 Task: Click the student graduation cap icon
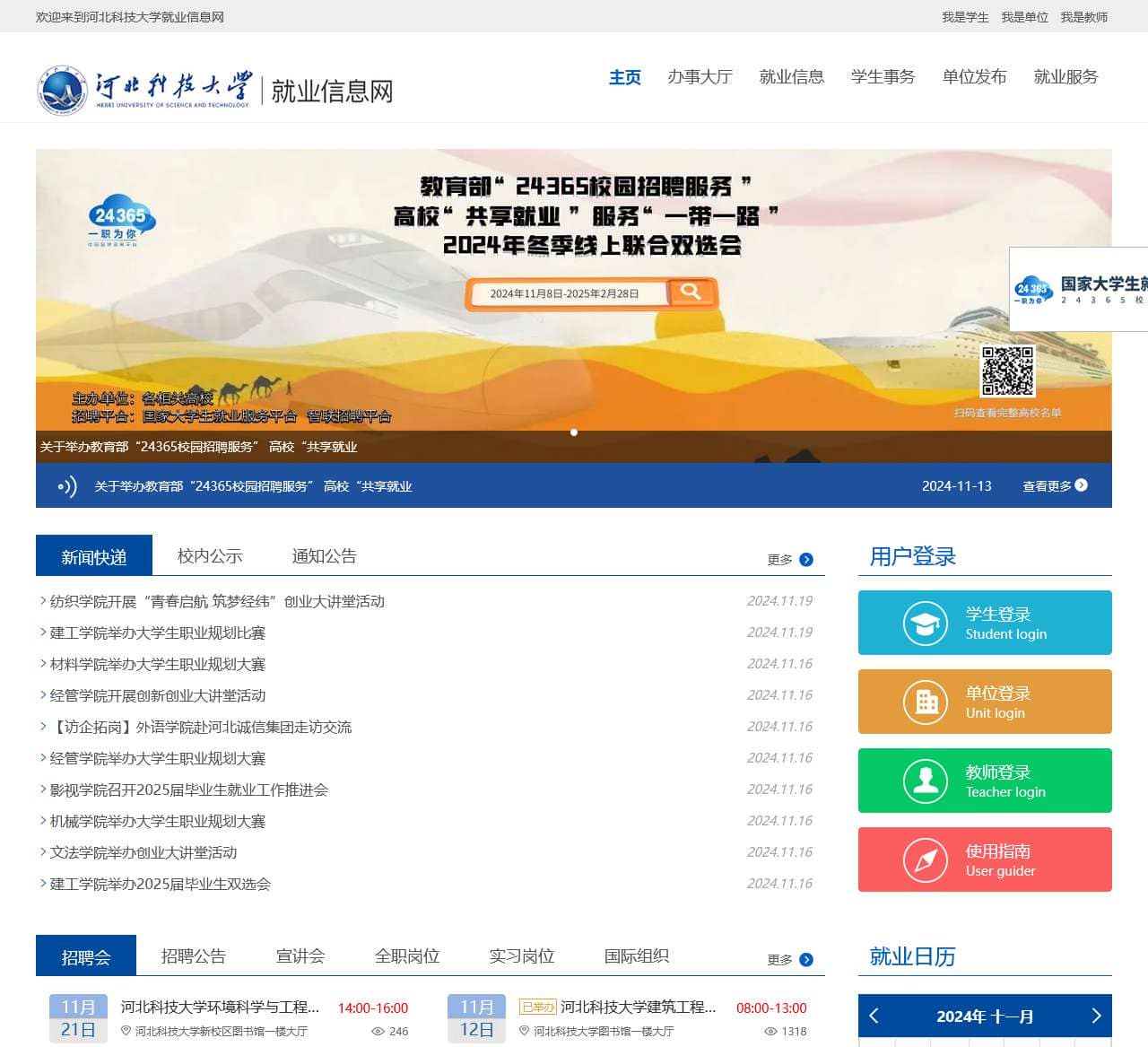coord(926,624)
